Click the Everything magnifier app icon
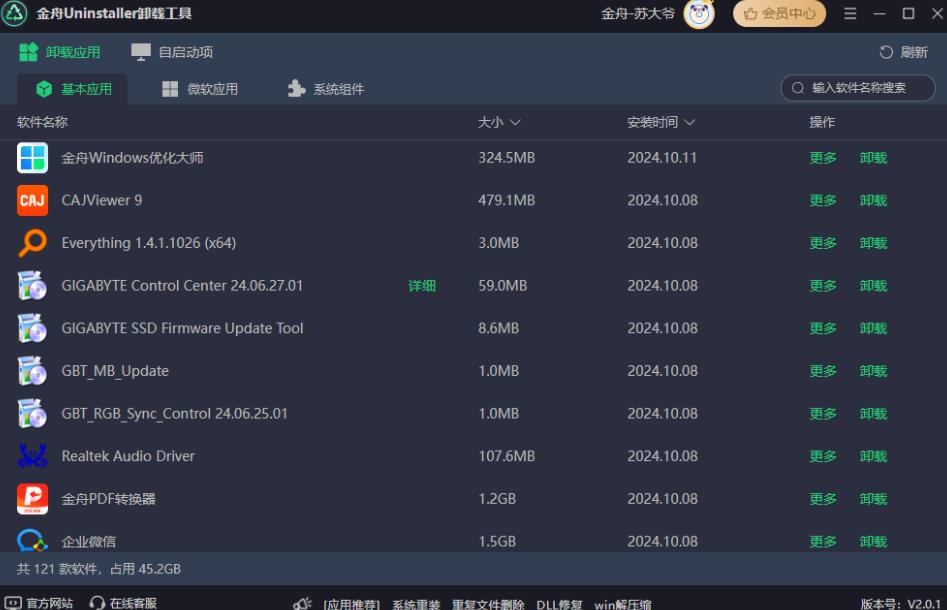947x610 pixels. (32, 243)
